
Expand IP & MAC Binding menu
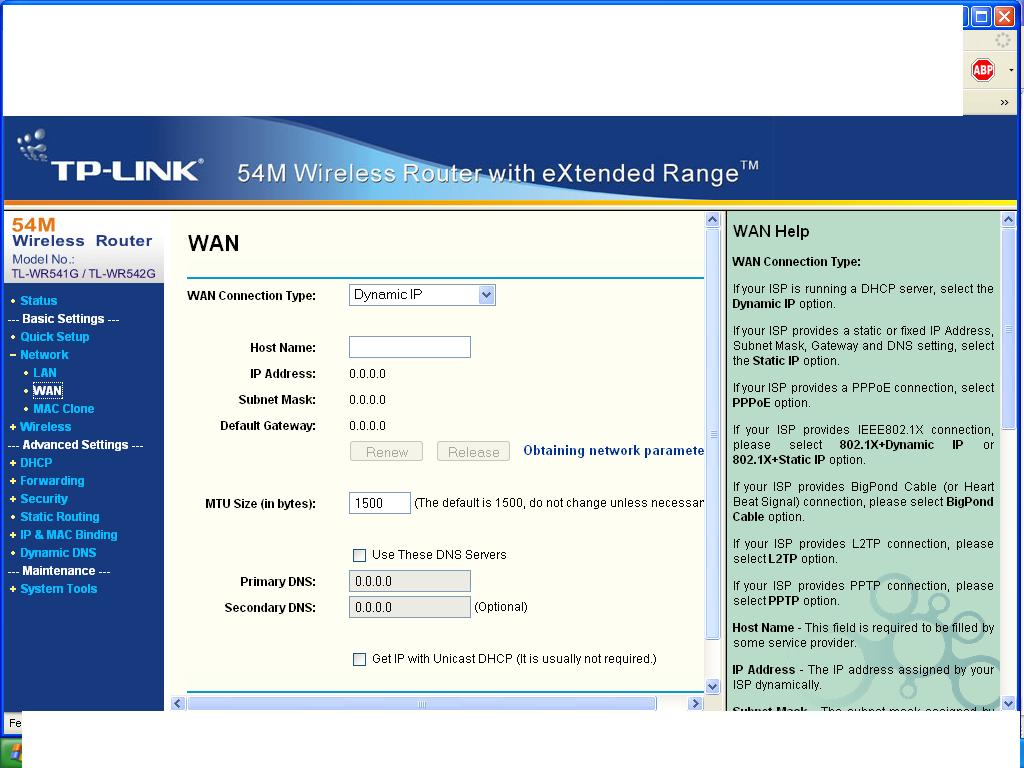click(69, 534)
